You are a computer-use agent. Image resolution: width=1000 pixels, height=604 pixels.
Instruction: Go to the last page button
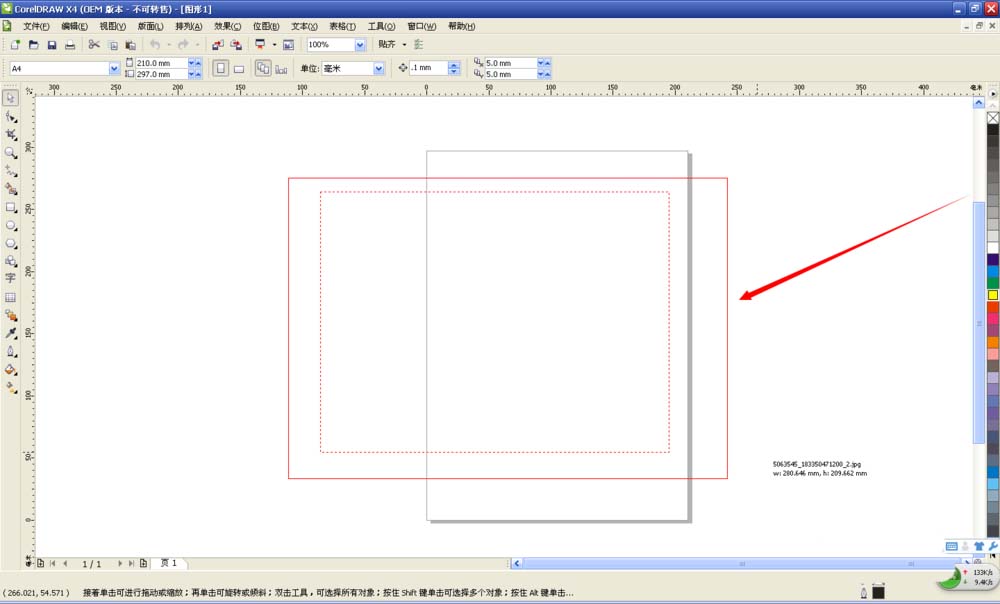coord(131,564)
